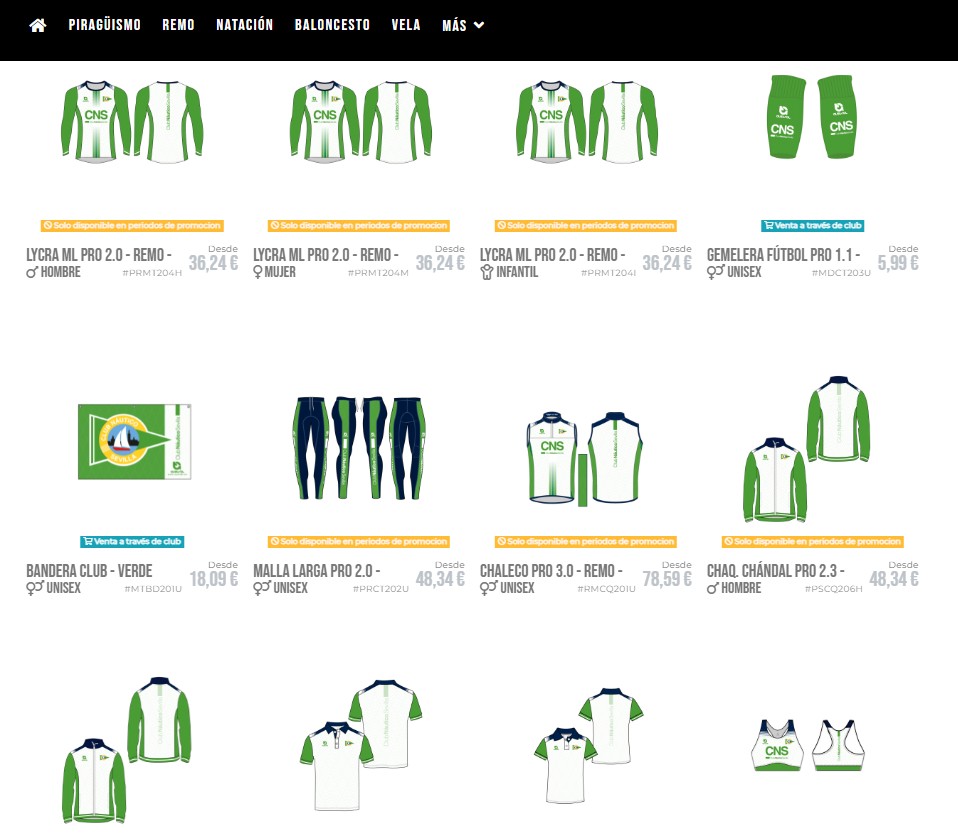Click the Lycra ML Pro 2.0 Infantil title
Image resolution: width=958 pixels, height=834 pixels.
pyautogui.click(x=552, y=263)
